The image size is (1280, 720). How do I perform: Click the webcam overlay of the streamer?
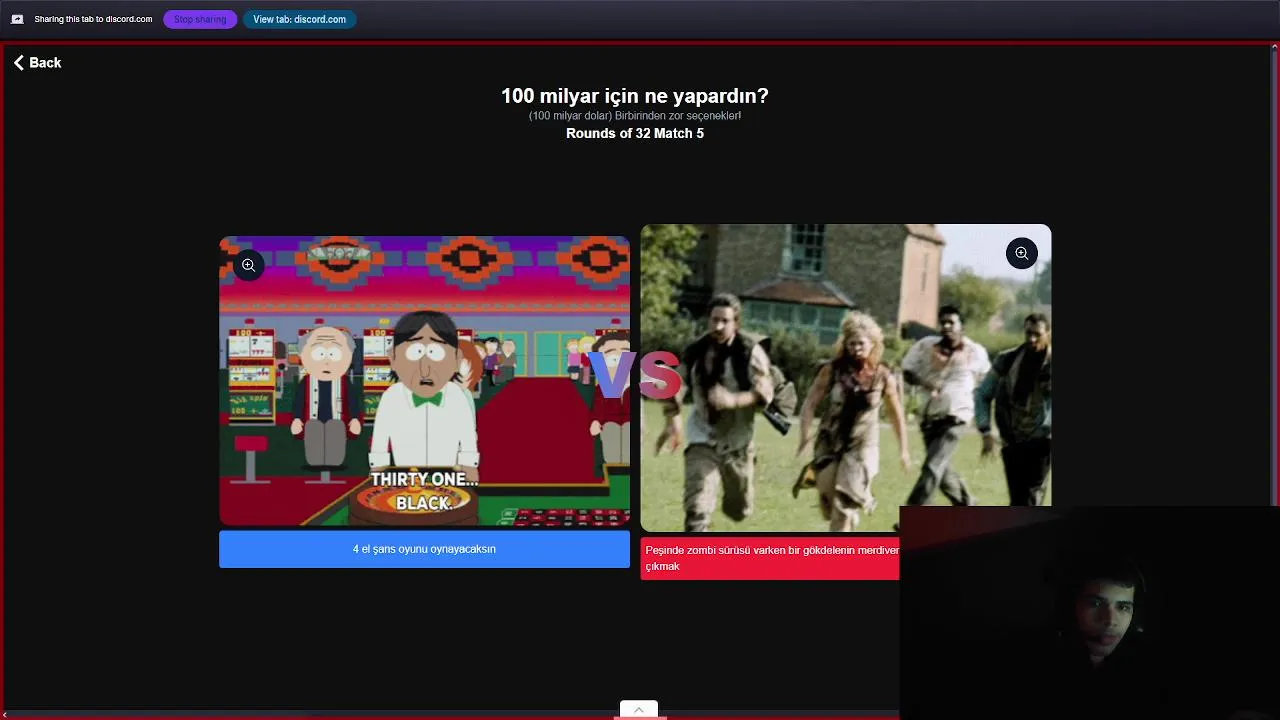[1089, 612]
